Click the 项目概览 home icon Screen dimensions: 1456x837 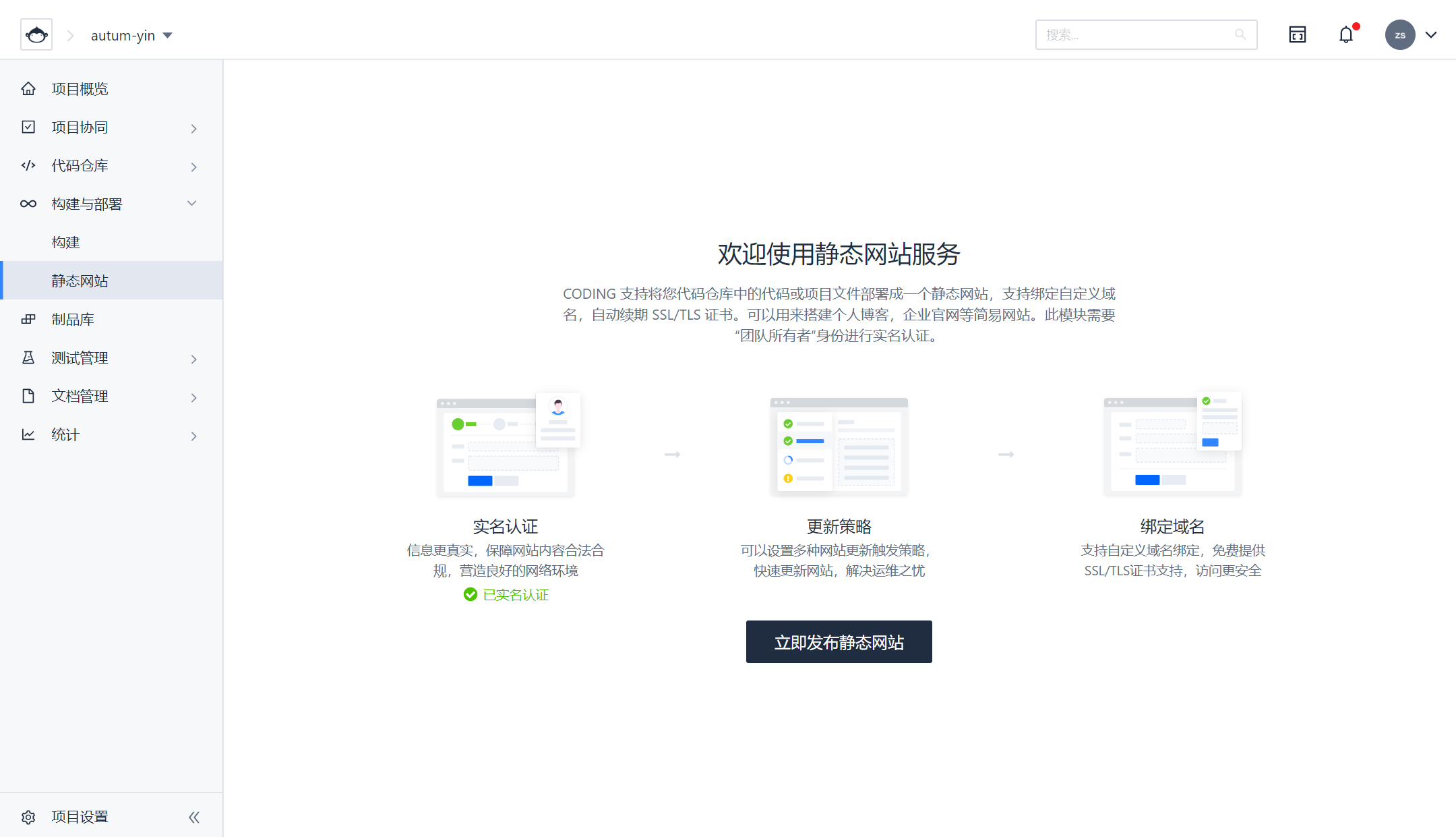tap(28, 88)
